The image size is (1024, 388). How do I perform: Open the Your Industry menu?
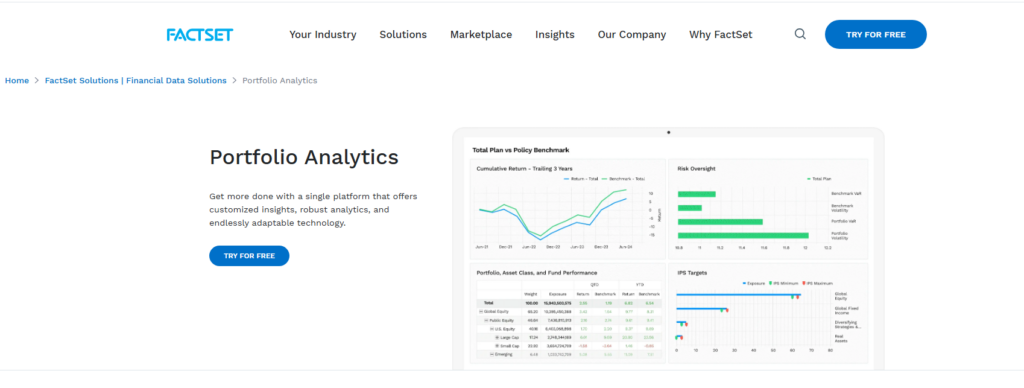[323, 35]
